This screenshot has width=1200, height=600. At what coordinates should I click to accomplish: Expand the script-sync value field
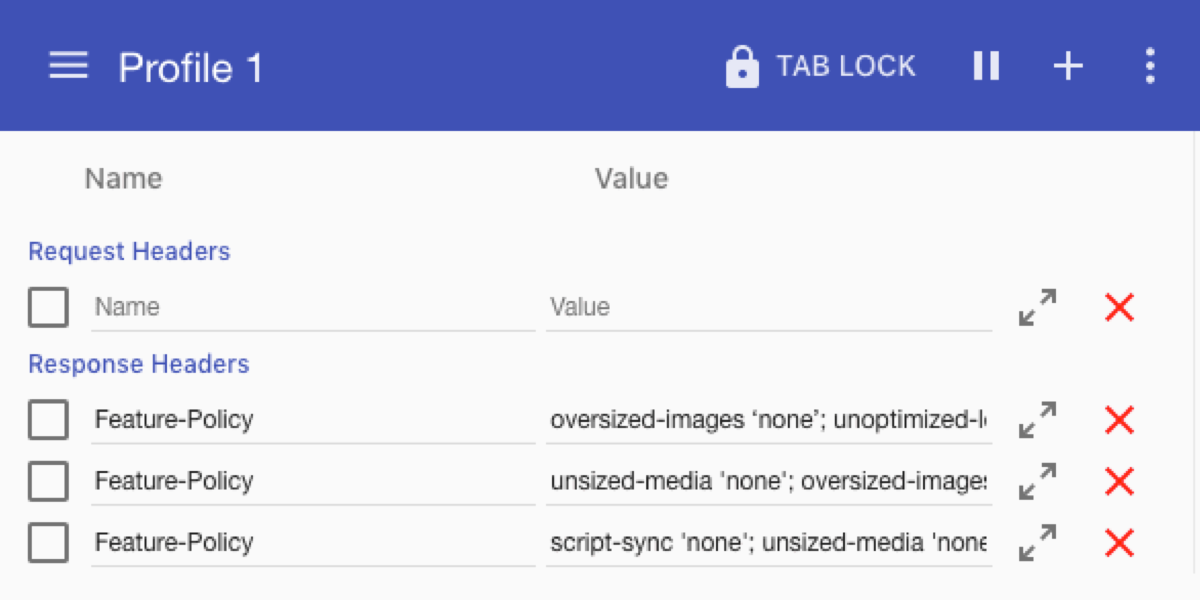click(x=1037, y=543)
